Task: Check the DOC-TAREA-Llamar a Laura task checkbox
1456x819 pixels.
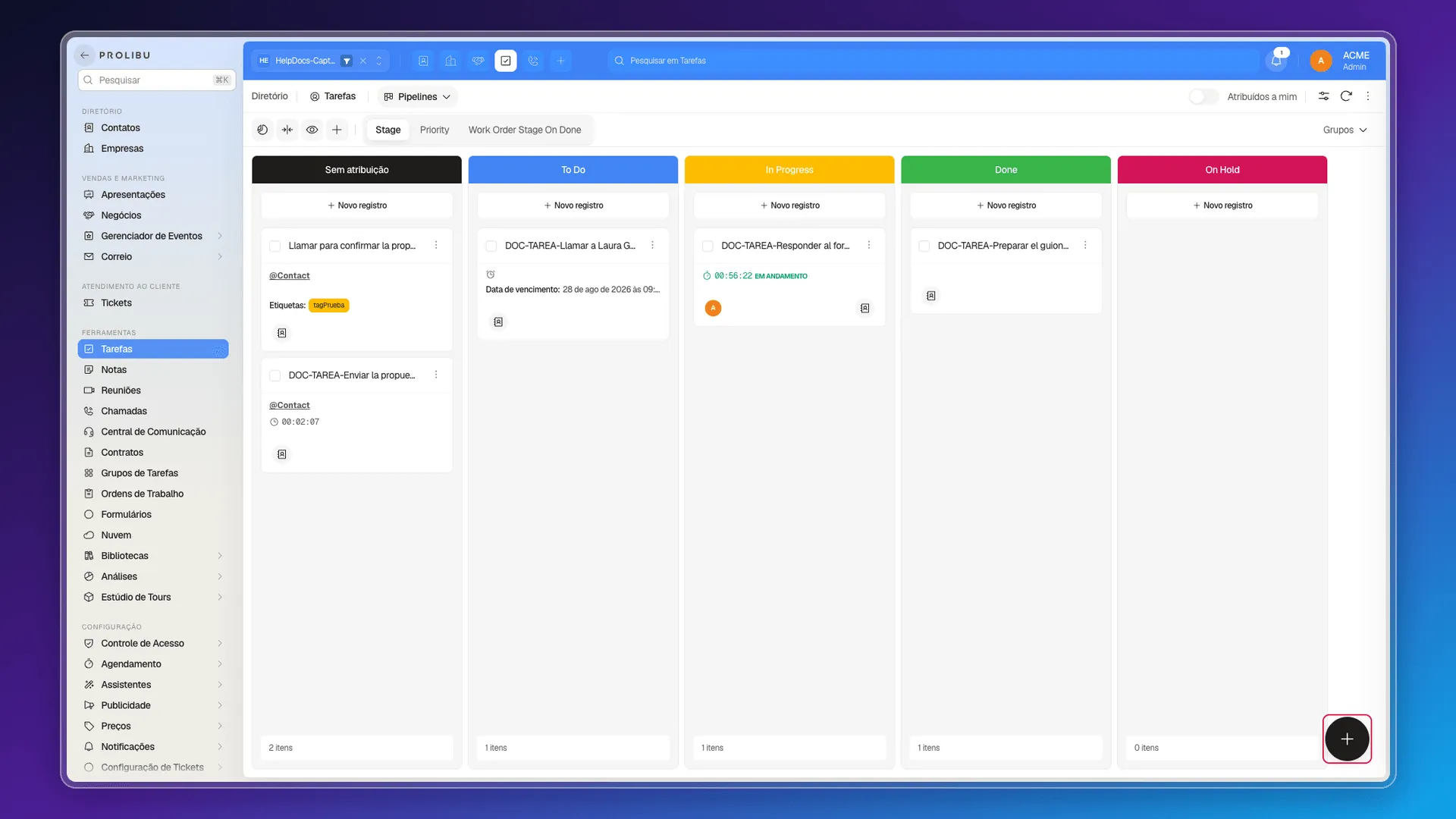Action: 491,246
